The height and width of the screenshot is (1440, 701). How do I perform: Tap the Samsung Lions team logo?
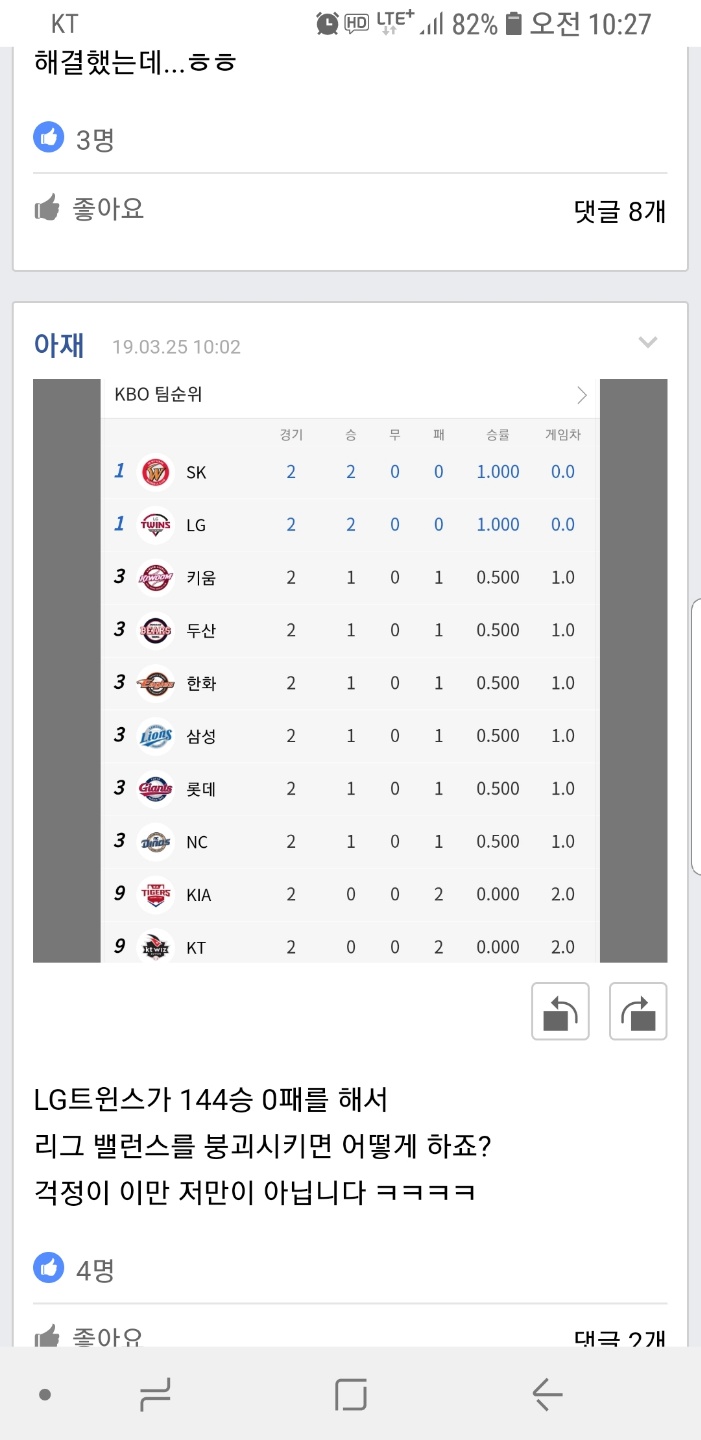[156, 736]
